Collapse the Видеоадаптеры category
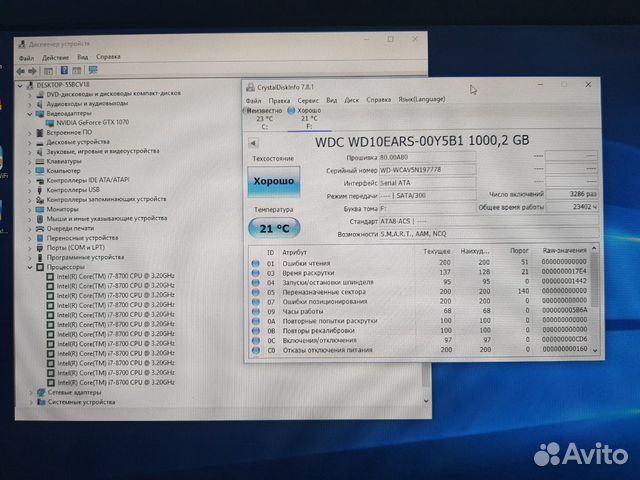This screenshot has height=480, width=640. click(29, 114)
